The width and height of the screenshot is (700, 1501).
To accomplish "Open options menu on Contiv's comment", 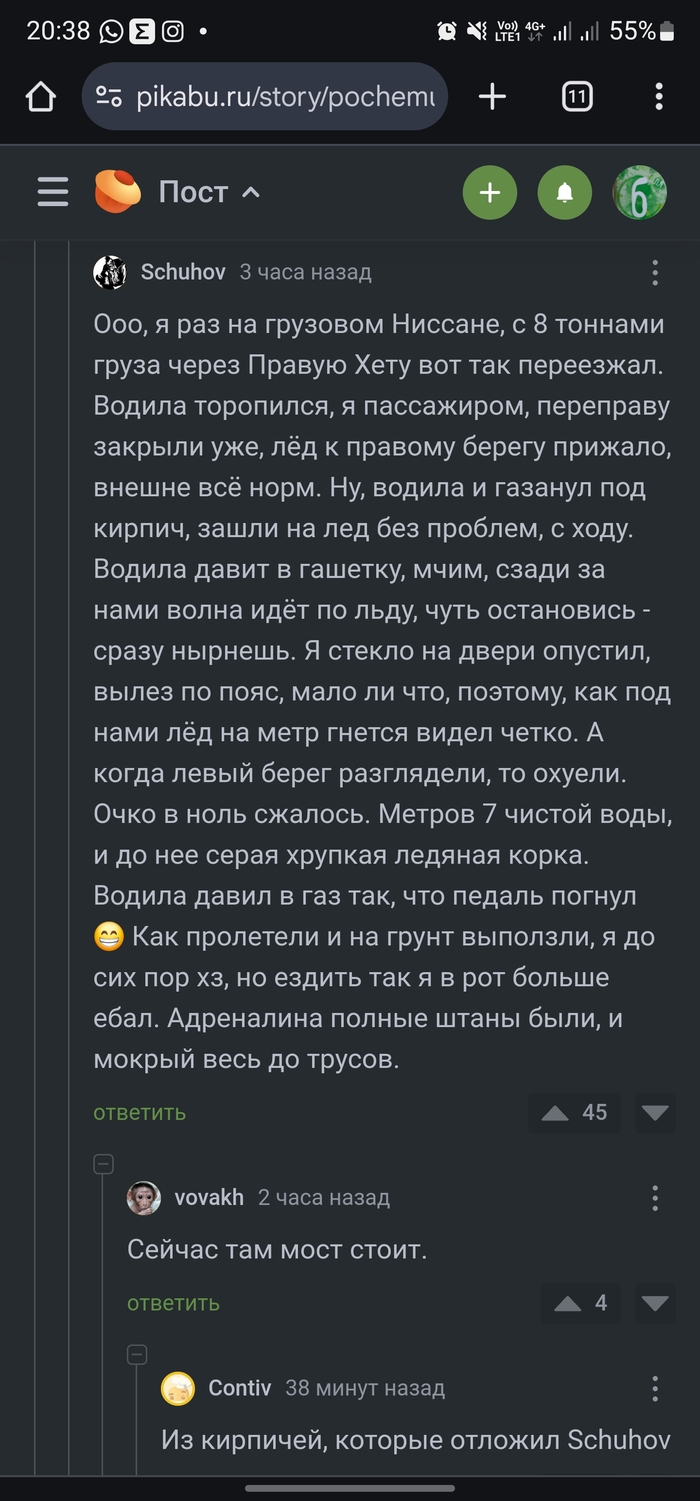I will 657,1388.
